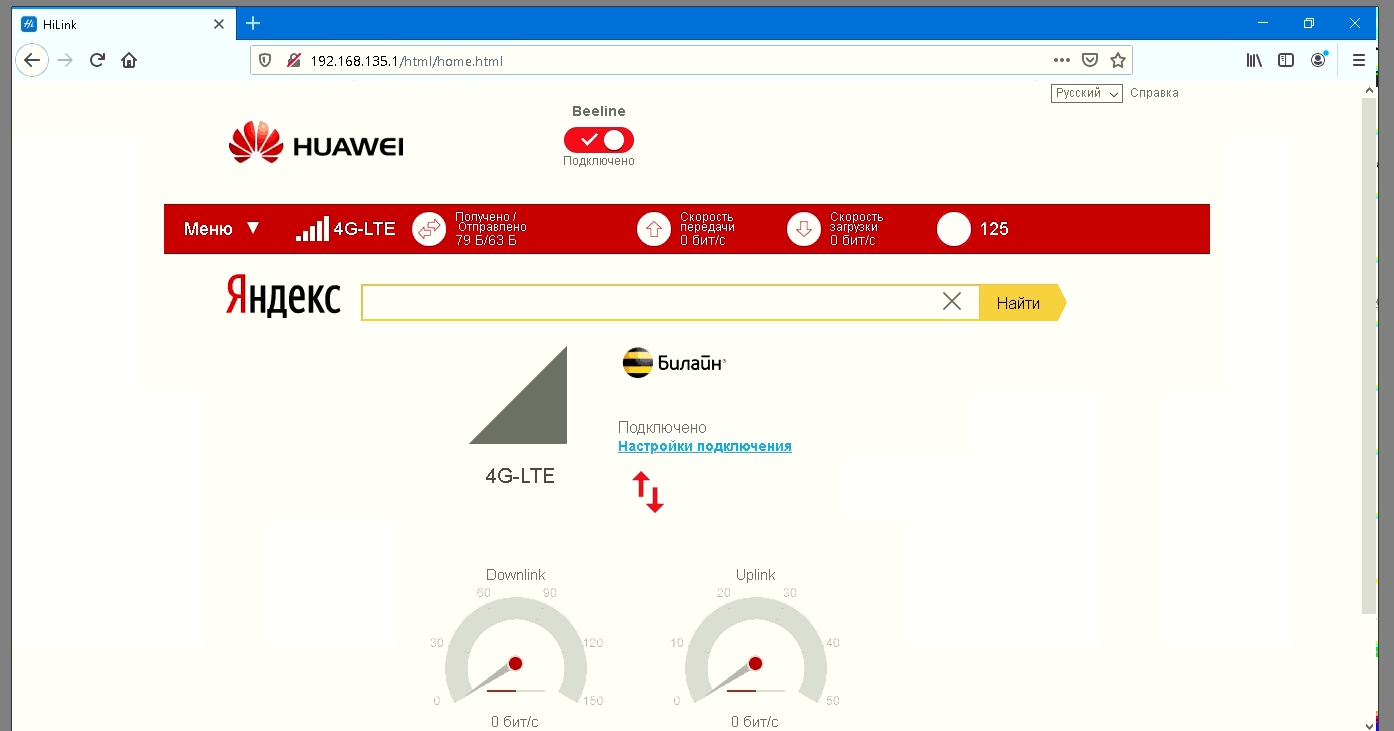Click the upload speed arrow icon

click(654, 229)
